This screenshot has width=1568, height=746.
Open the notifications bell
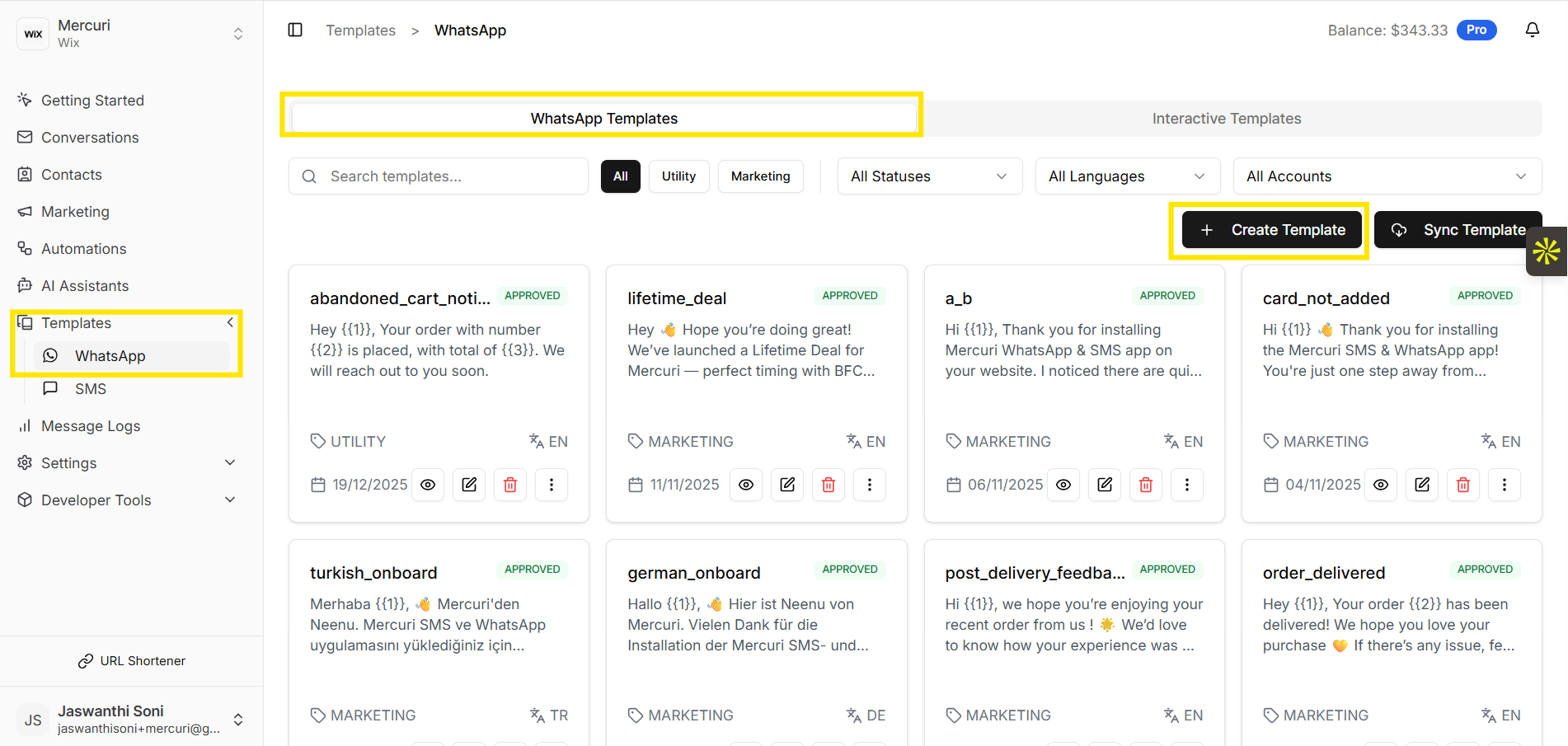point(1532,30)
